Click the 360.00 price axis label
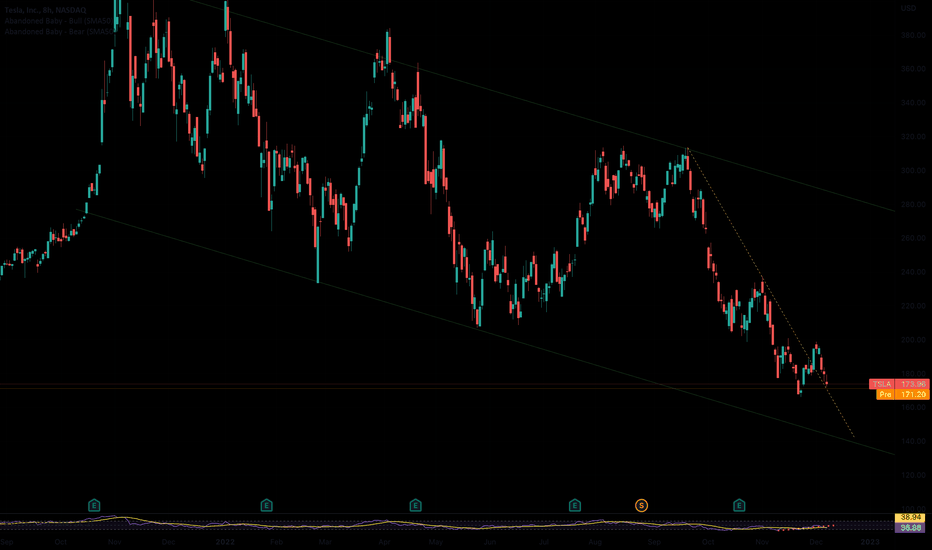Screen dimensions: 932x550 (913, 69)
